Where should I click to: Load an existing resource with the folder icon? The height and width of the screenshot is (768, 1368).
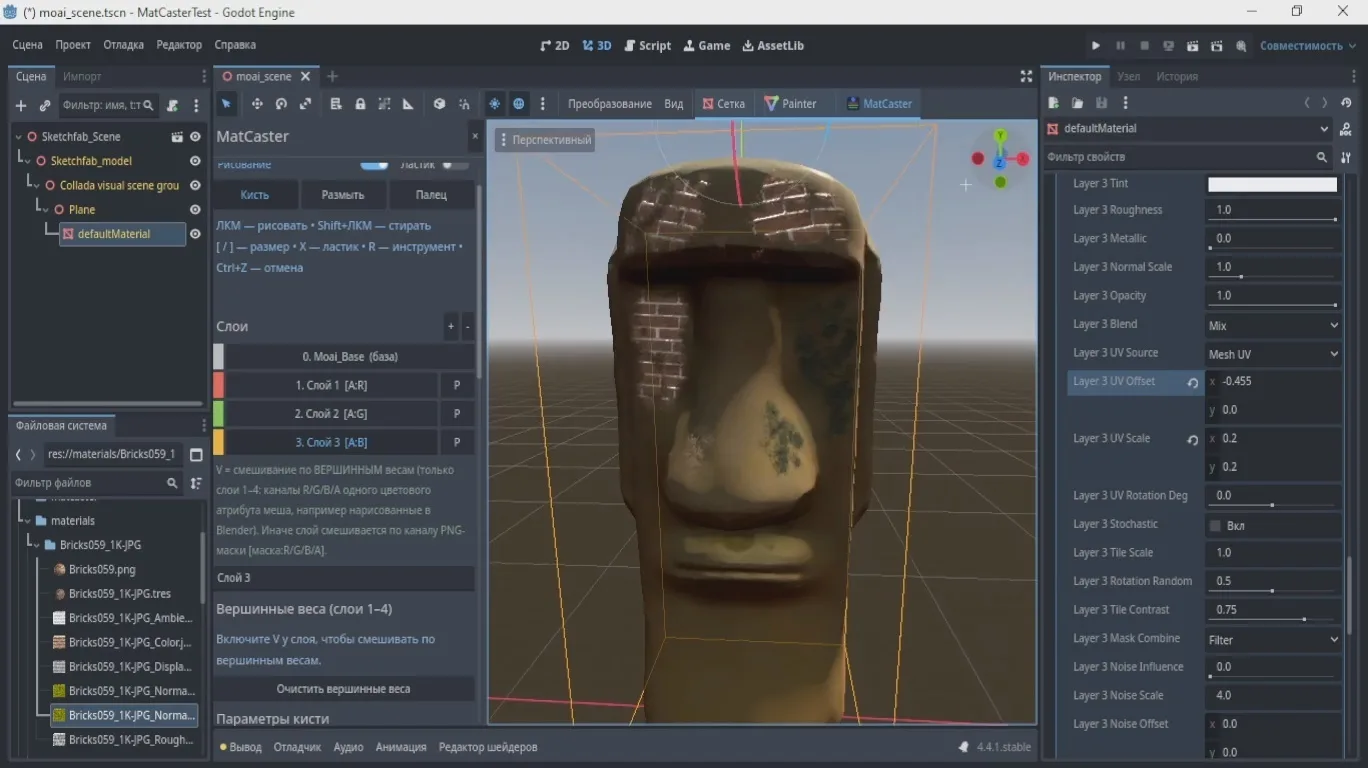(x=1077, y=103)
